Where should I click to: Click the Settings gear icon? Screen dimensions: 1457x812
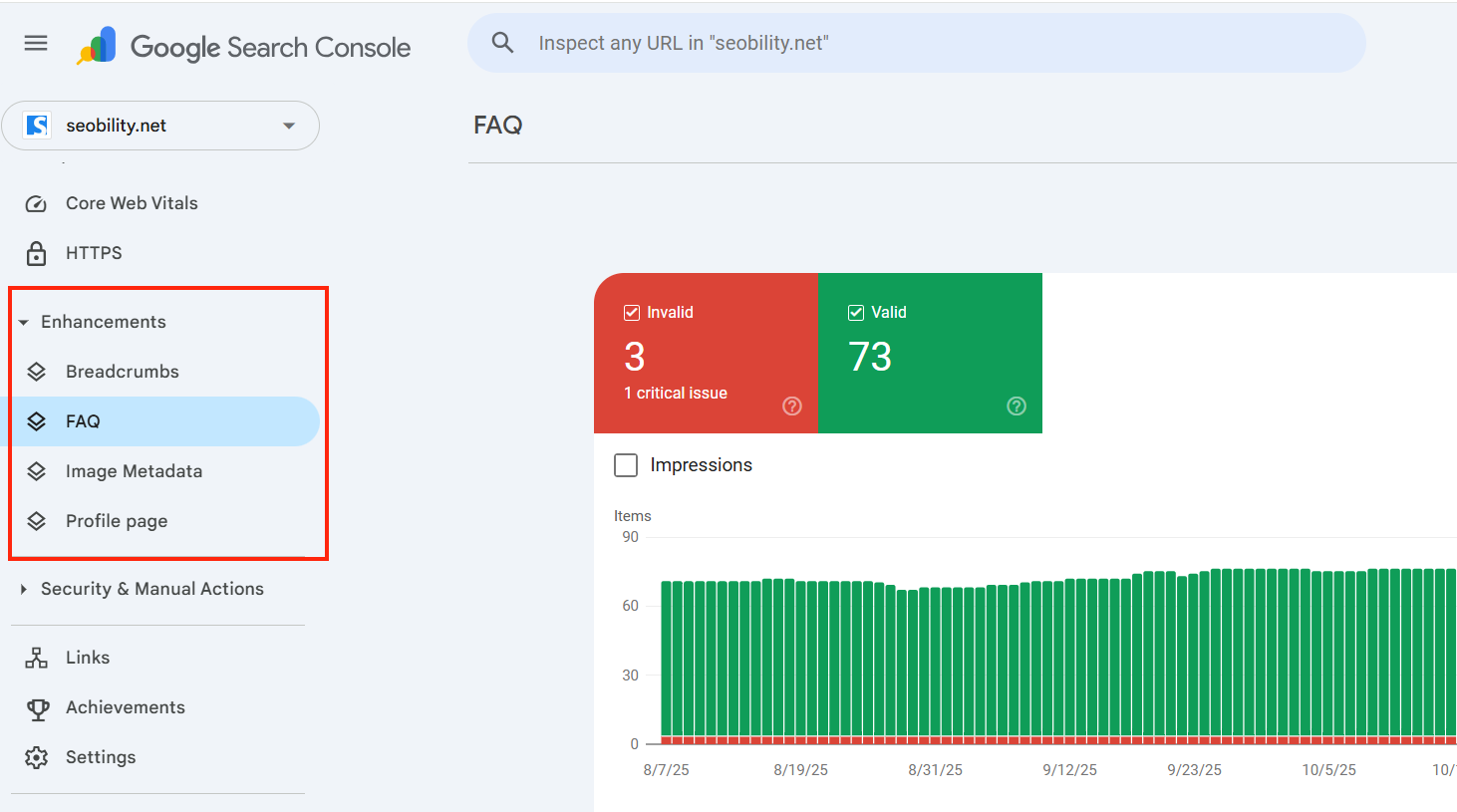tap(36, 756)
